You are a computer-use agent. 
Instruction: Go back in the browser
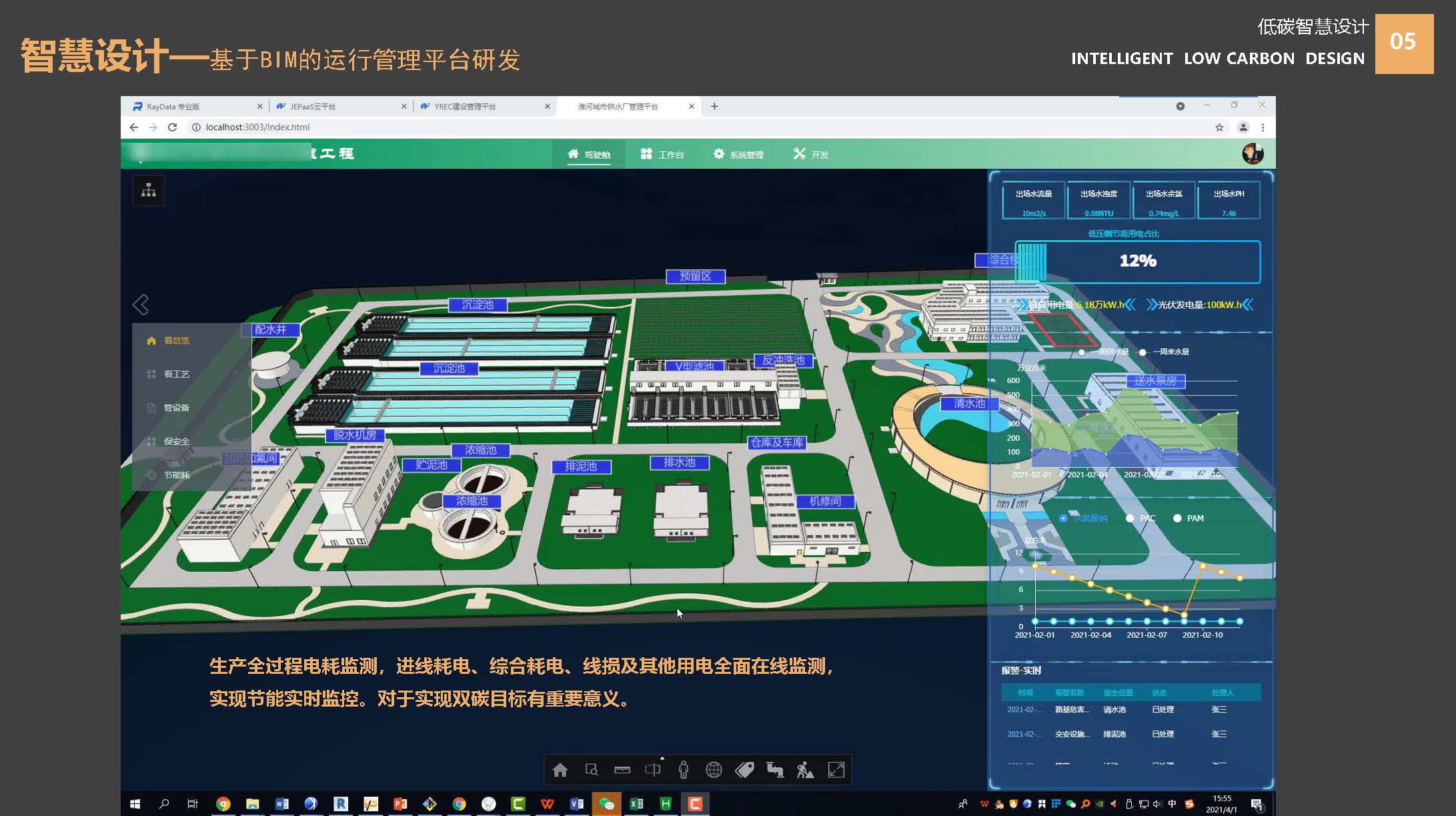point(134,127)
